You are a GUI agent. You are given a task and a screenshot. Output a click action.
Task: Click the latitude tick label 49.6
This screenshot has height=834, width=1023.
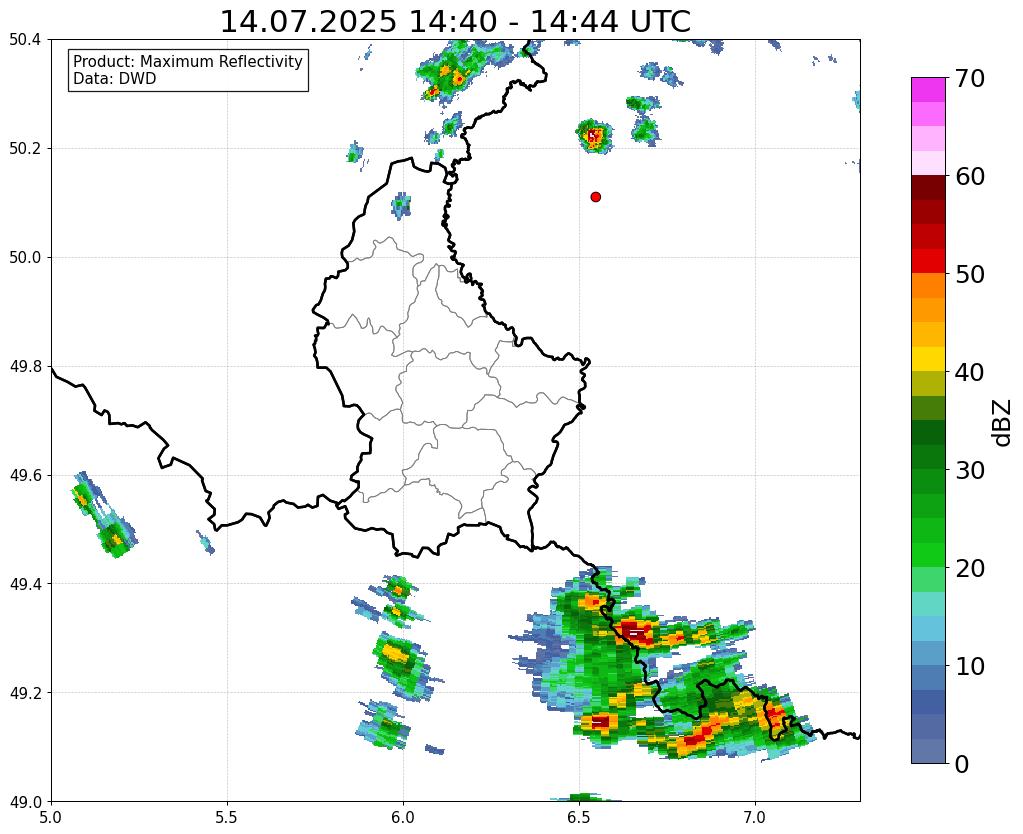tap(25, 476)
